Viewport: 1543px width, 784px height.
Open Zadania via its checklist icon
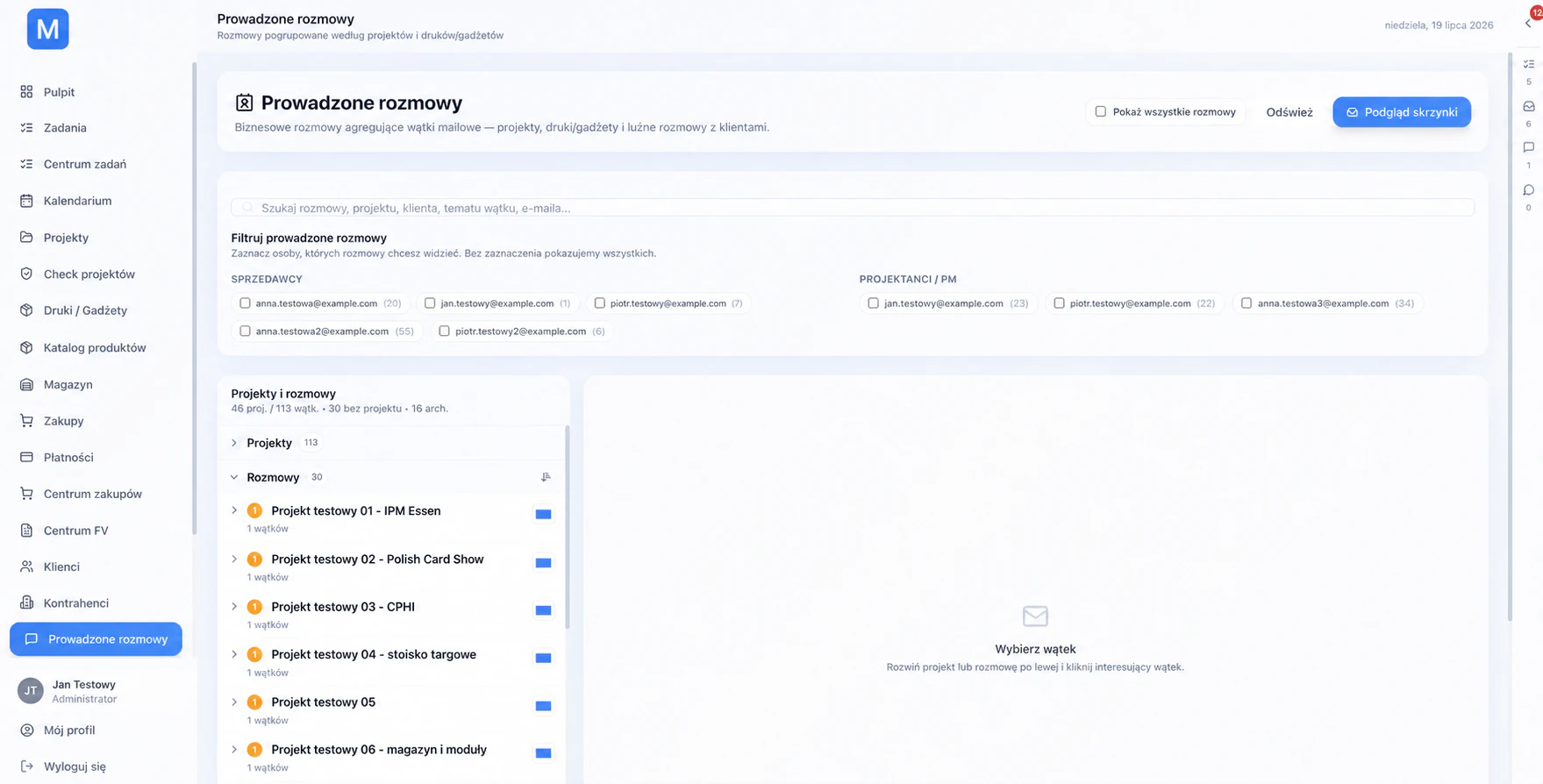point(26,128)
